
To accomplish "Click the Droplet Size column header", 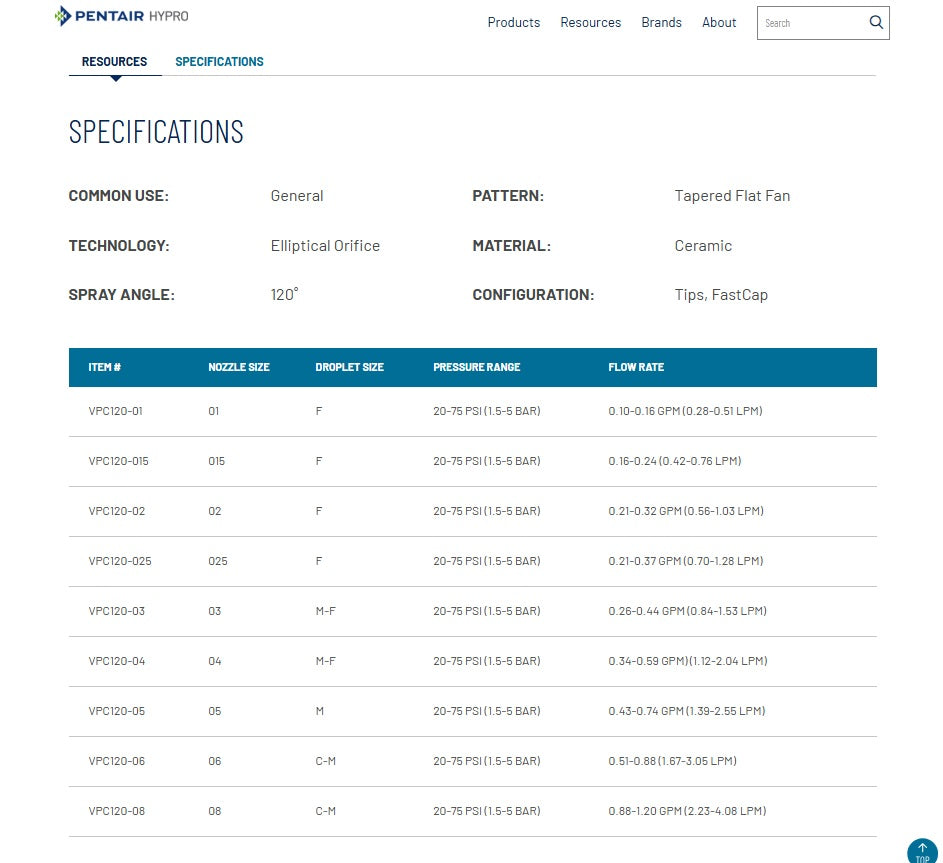I will (x=349, y=367).
